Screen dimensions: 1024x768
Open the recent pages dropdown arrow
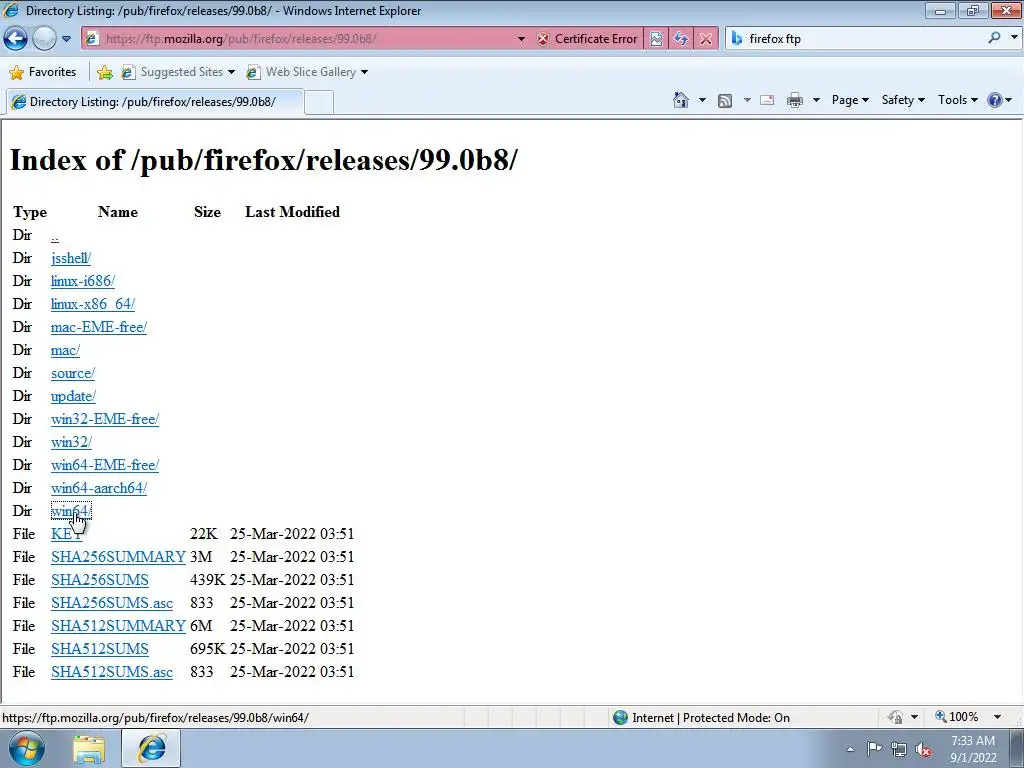point(66,39)
